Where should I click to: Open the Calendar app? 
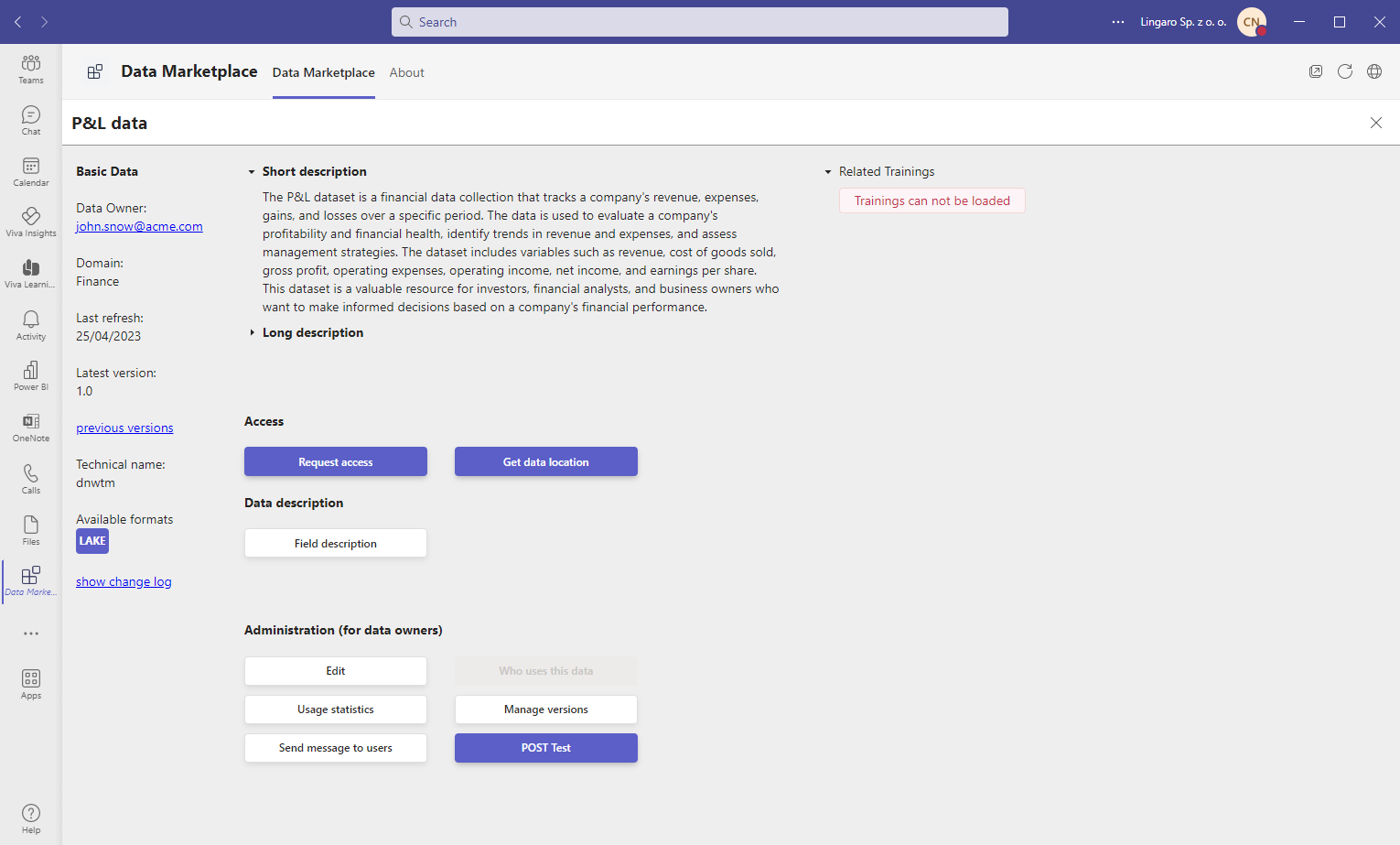pos(31,172)
